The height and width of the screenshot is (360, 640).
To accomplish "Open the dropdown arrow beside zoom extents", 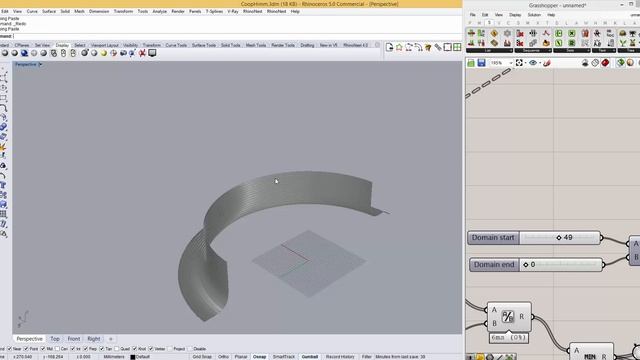I will tap(525, 63).
